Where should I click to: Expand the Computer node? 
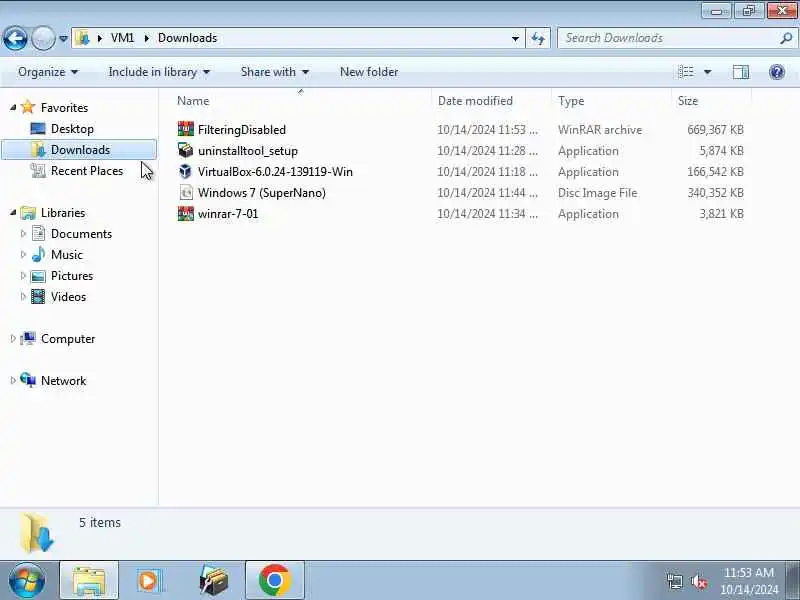click(x=13, y=338)
